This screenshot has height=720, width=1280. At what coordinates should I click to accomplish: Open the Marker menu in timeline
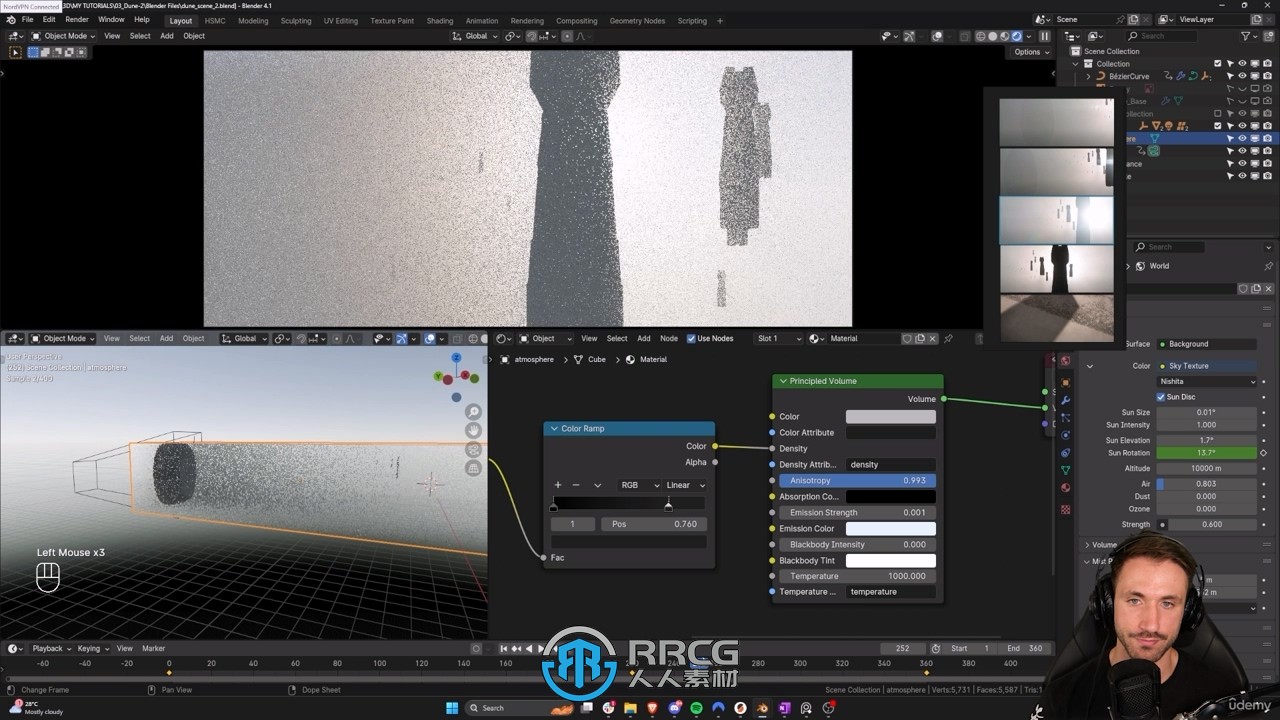click(x=153, y=648)
